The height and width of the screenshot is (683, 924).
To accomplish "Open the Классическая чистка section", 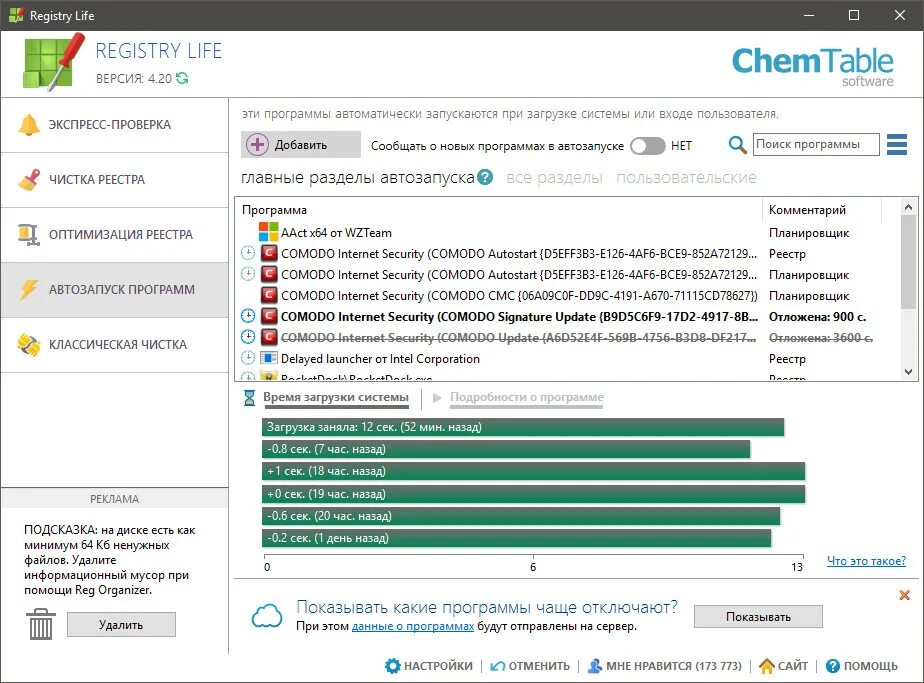I will [x=114, y=345].
